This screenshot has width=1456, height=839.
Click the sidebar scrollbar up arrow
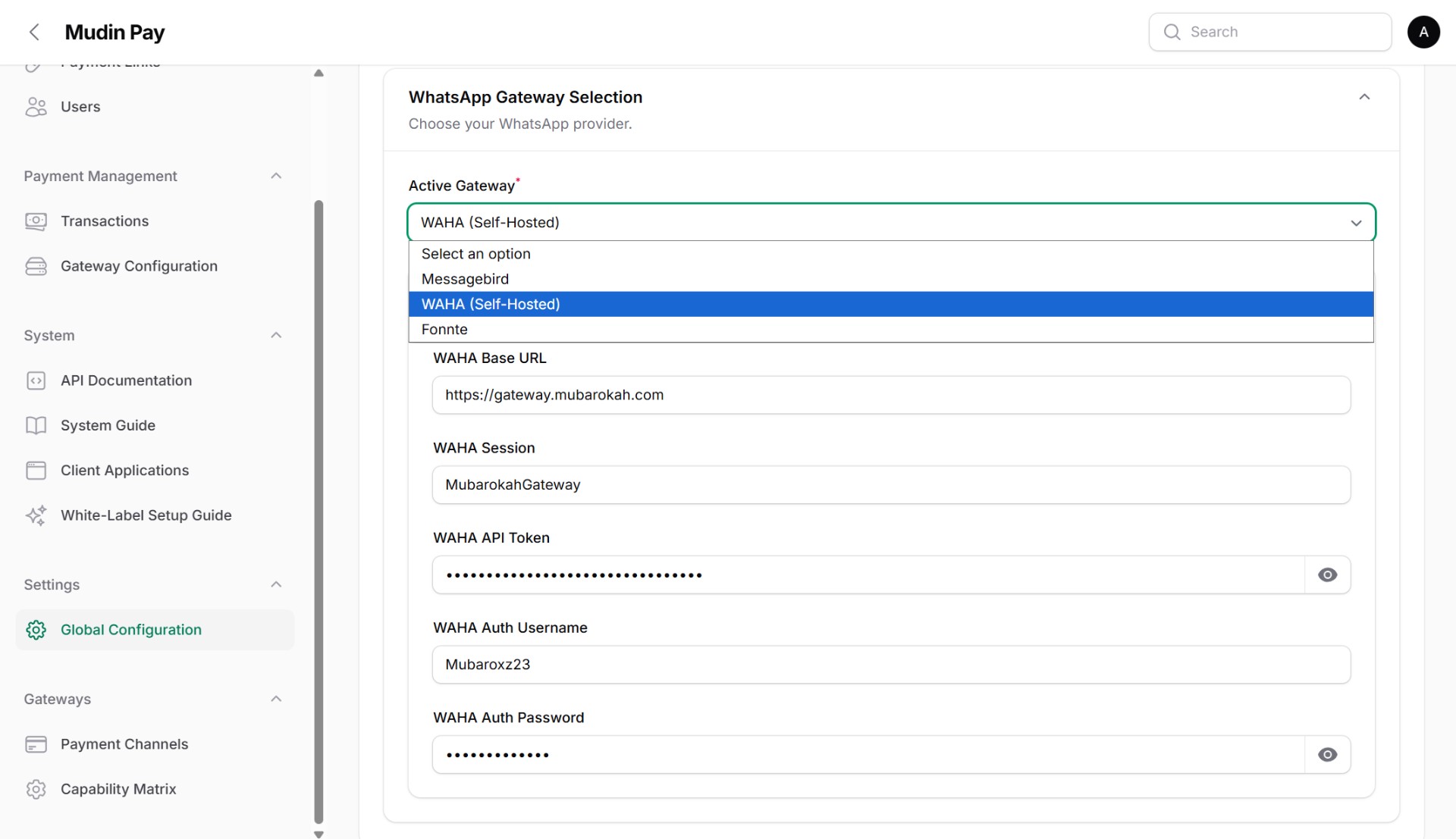click(x=318, y=73)
